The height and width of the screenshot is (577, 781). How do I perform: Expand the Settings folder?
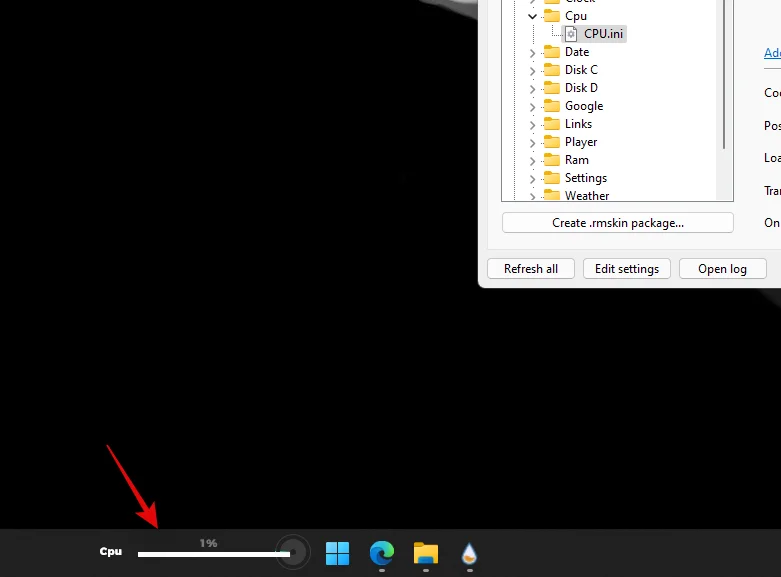coord(532,179)
